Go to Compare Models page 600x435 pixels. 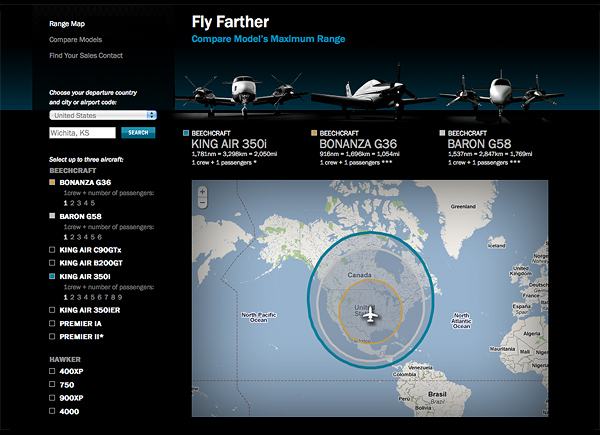tap(75, 39)
